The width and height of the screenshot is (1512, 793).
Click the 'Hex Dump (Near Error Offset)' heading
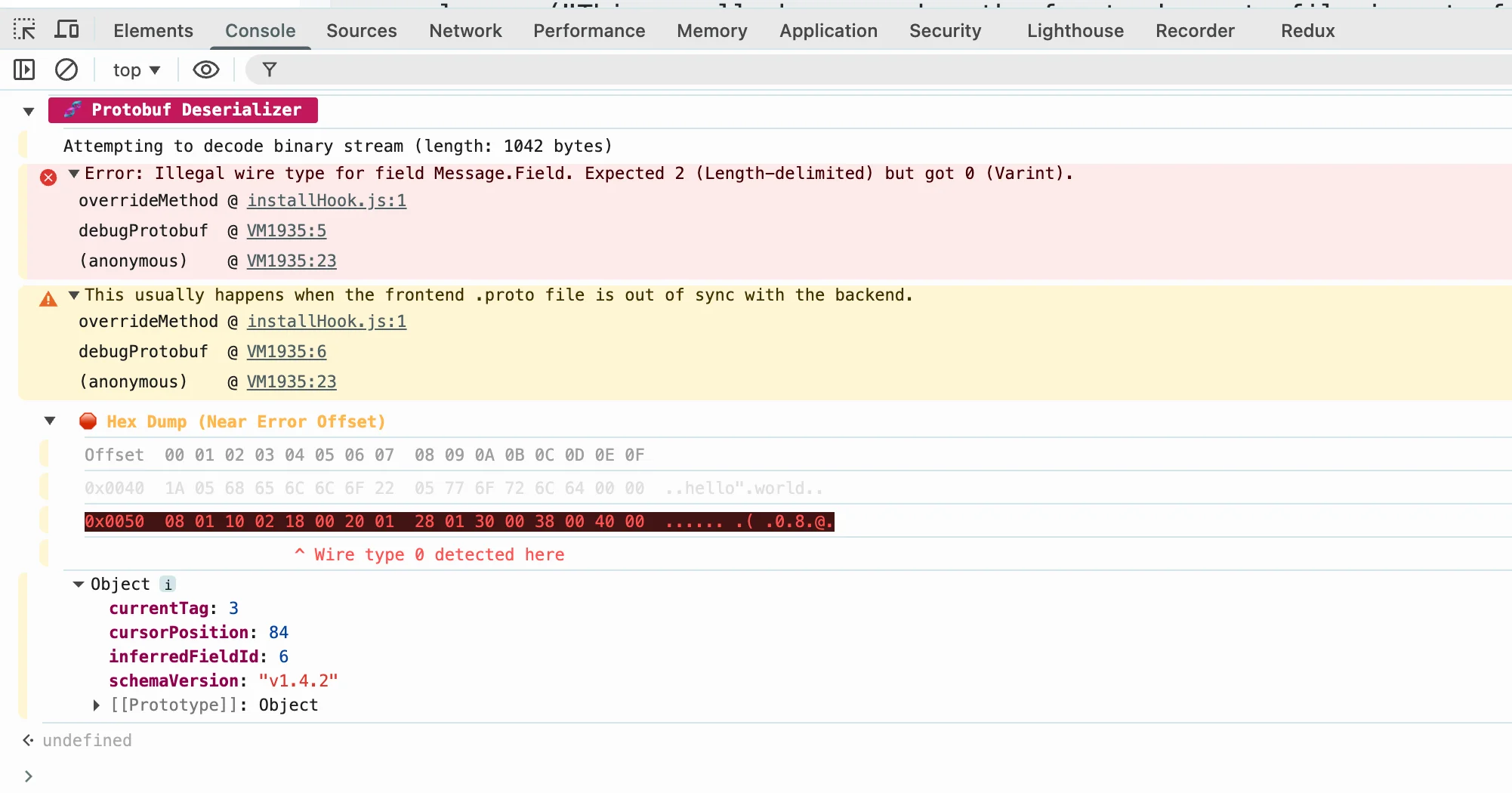tap(246, 421)
